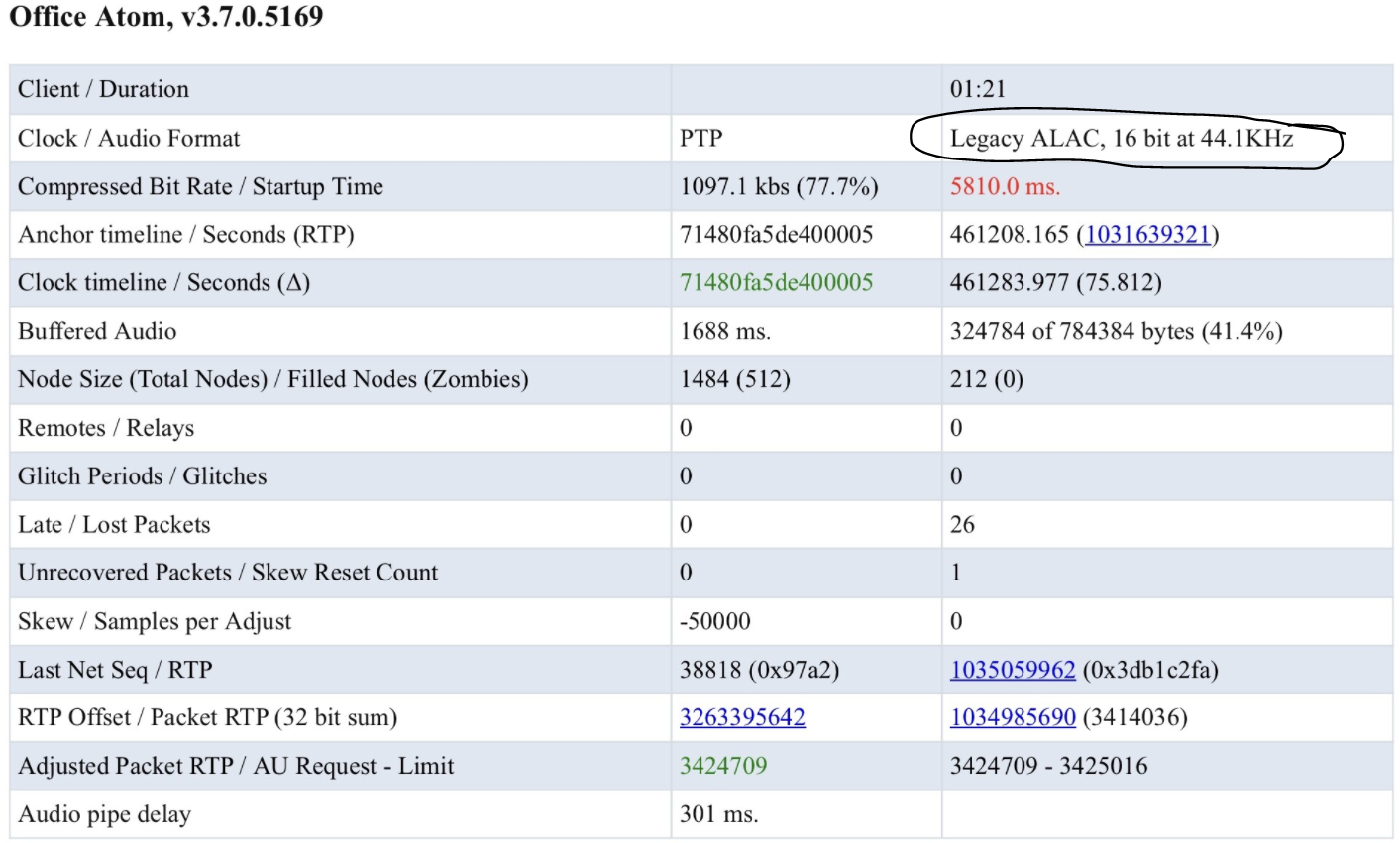The height and width of the screenshot is (843, 1400).
Task: Click the 'Last Net Seq / RTP' label
Action: tap(115, 670)
